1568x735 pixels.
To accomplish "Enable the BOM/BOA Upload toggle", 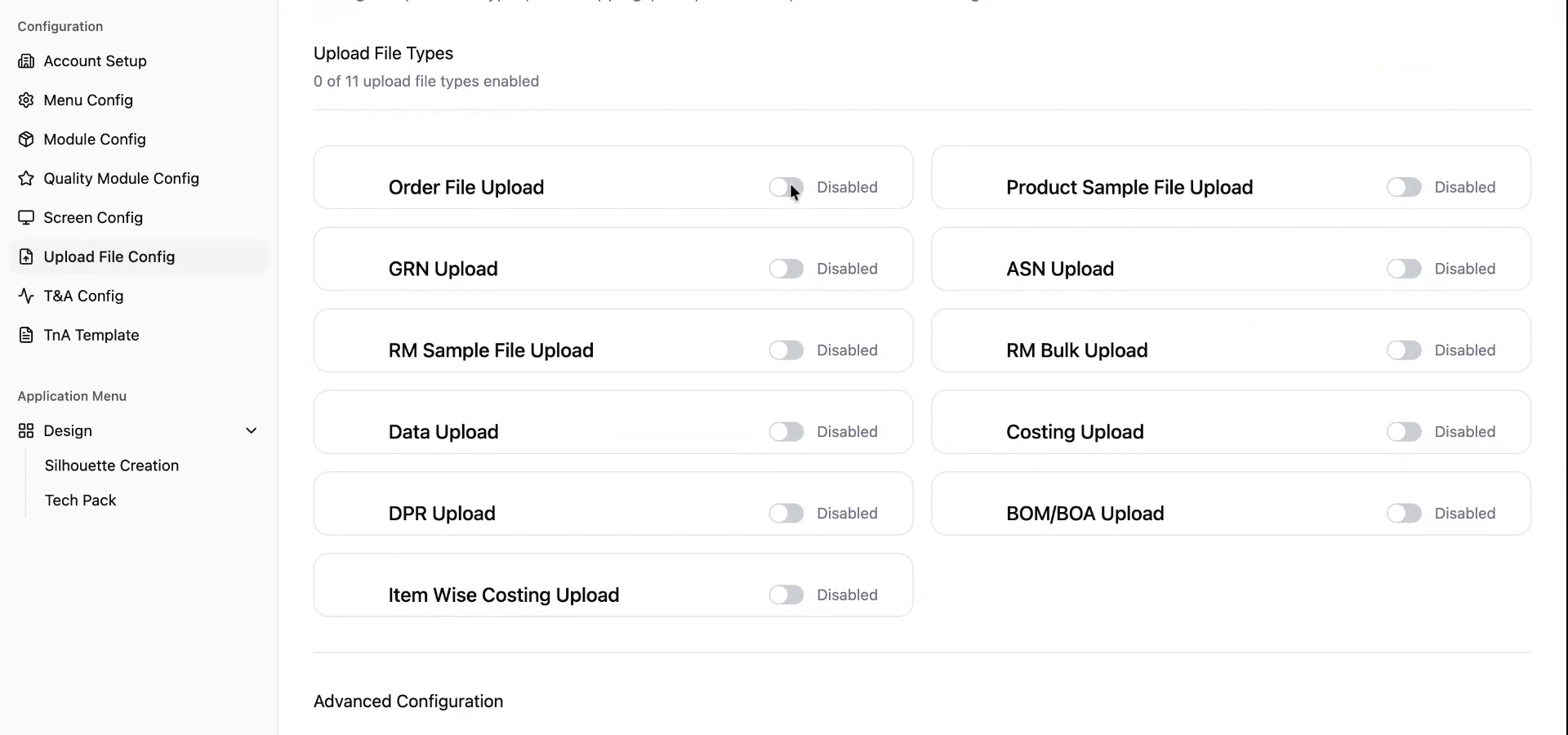I will [x=1404, y=514].
